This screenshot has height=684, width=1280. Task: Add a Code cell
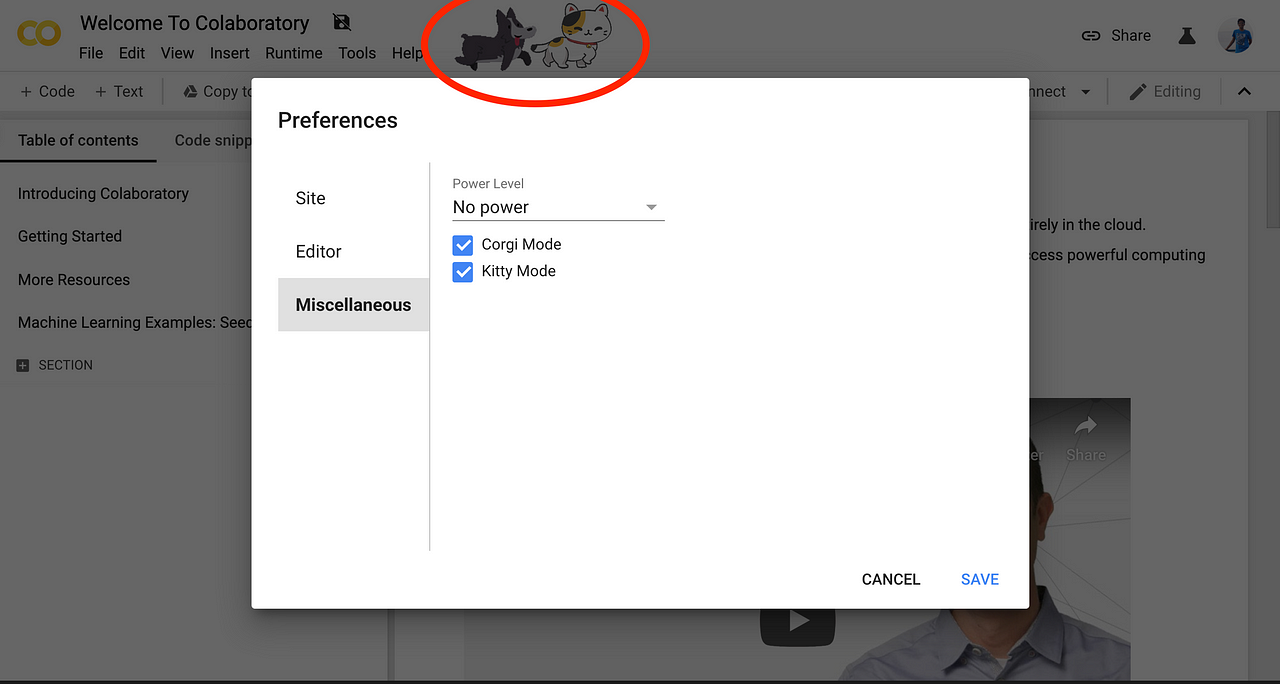point(47,91)
